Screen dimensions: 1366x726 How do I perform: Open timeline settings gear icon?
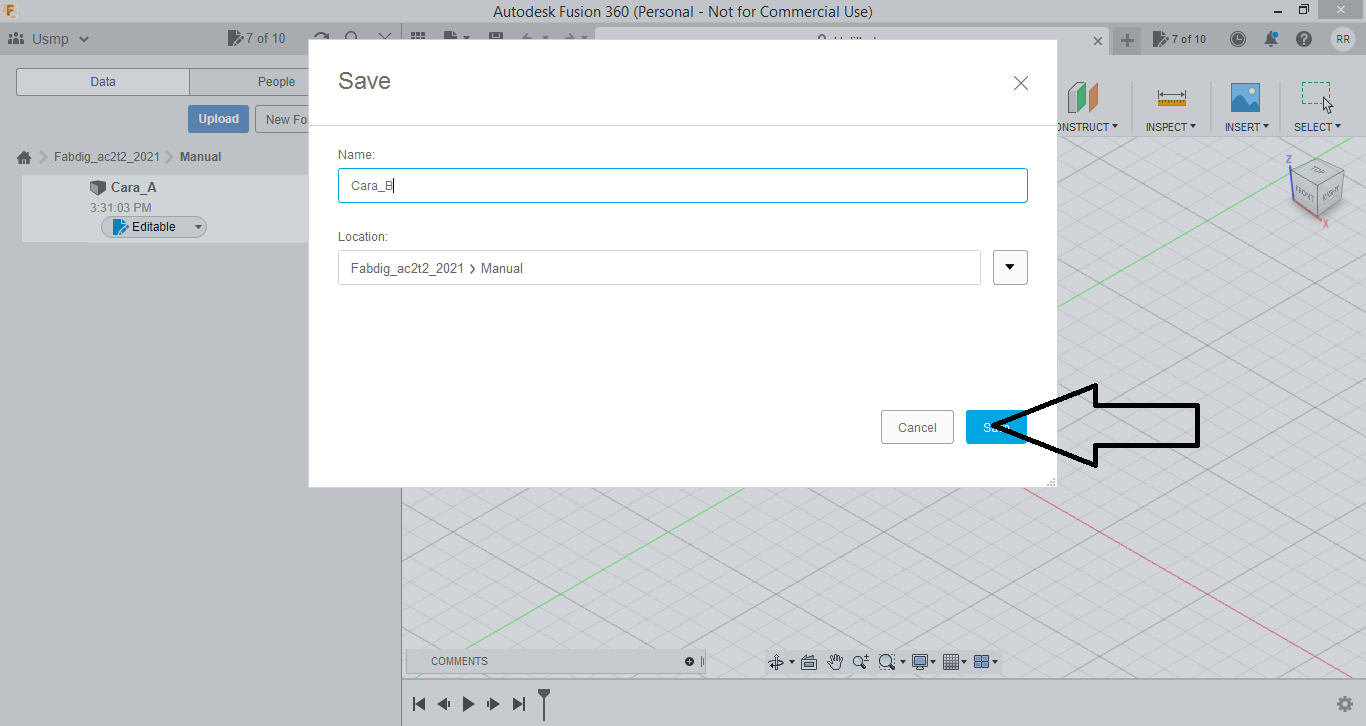coord(1345,704)
